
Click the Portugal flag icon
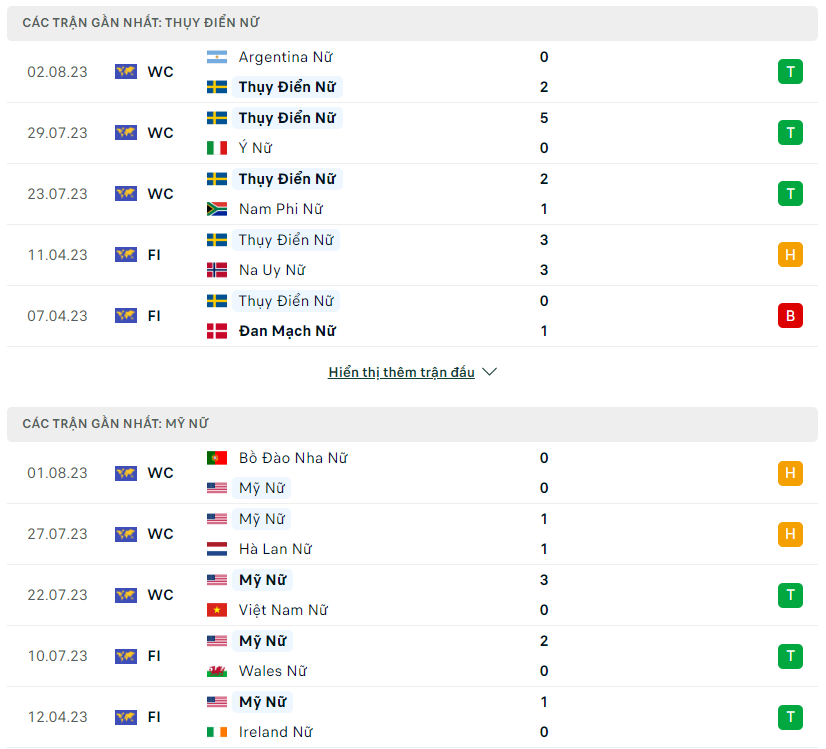pyautogui.click(x=216, y=458)
